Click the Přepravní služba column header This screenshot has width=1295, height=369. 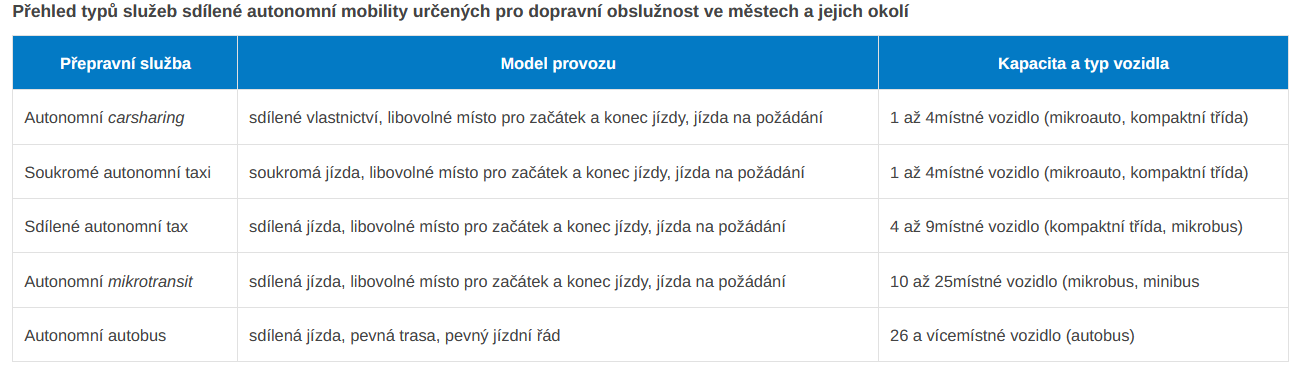(x=125, y=63)
